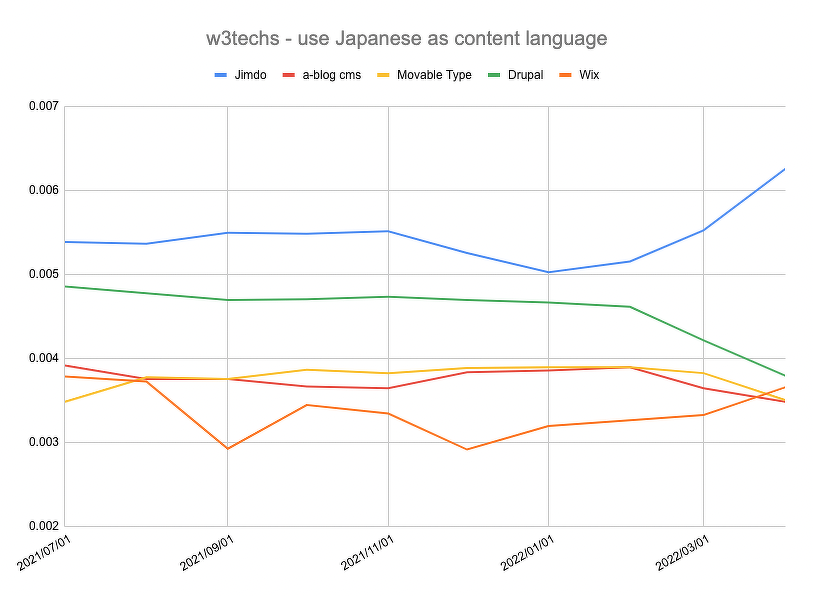Select the Jimdo legend label
The height and width of the screenshot is (596, 813).
(252, 75)
